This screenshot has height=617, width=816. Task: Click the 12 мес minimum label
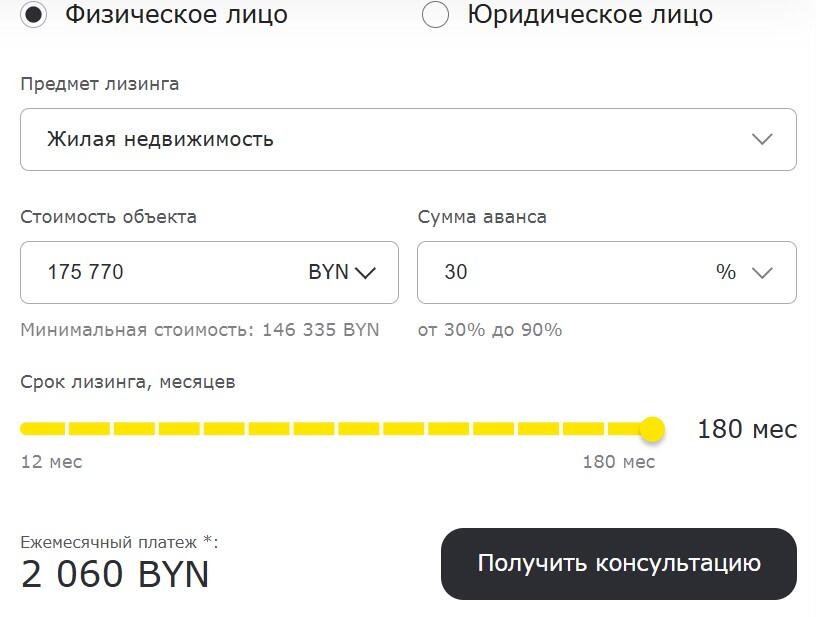pos(51,462)
